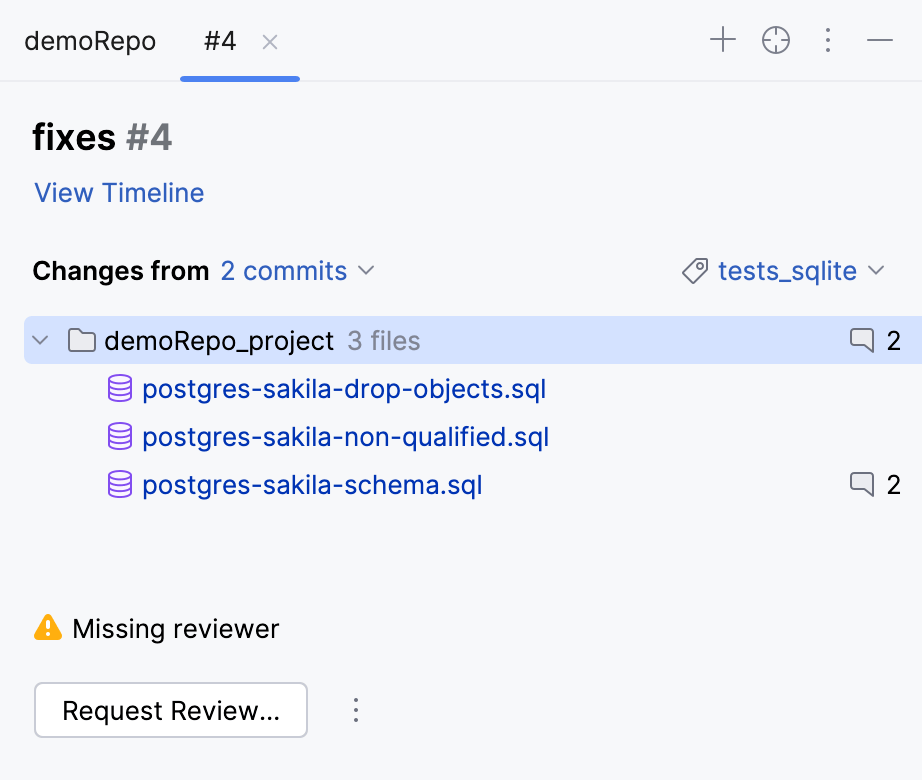Open comments on postgres-sakila-schema.sql

coord(863,484)
